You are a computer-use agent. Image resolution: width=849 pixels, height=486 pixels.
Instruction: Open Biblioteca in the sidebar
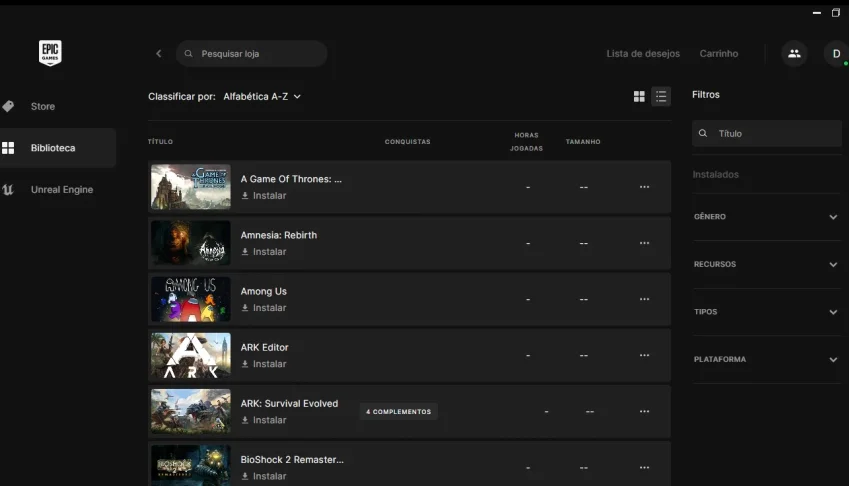[58, 148]
